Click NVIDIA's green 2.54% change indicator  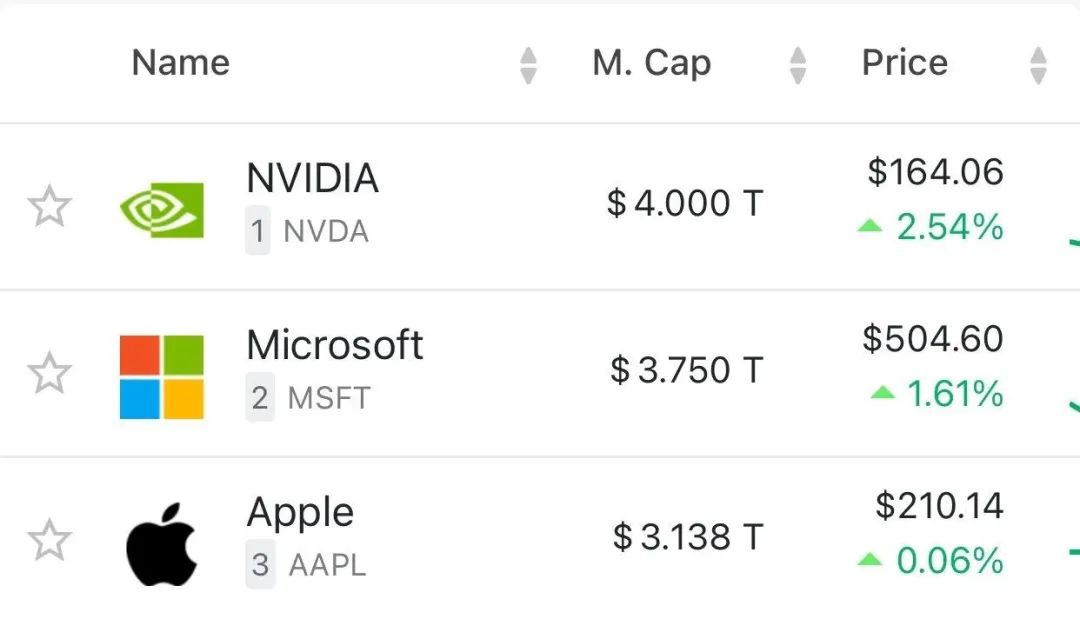click(931, 227)
